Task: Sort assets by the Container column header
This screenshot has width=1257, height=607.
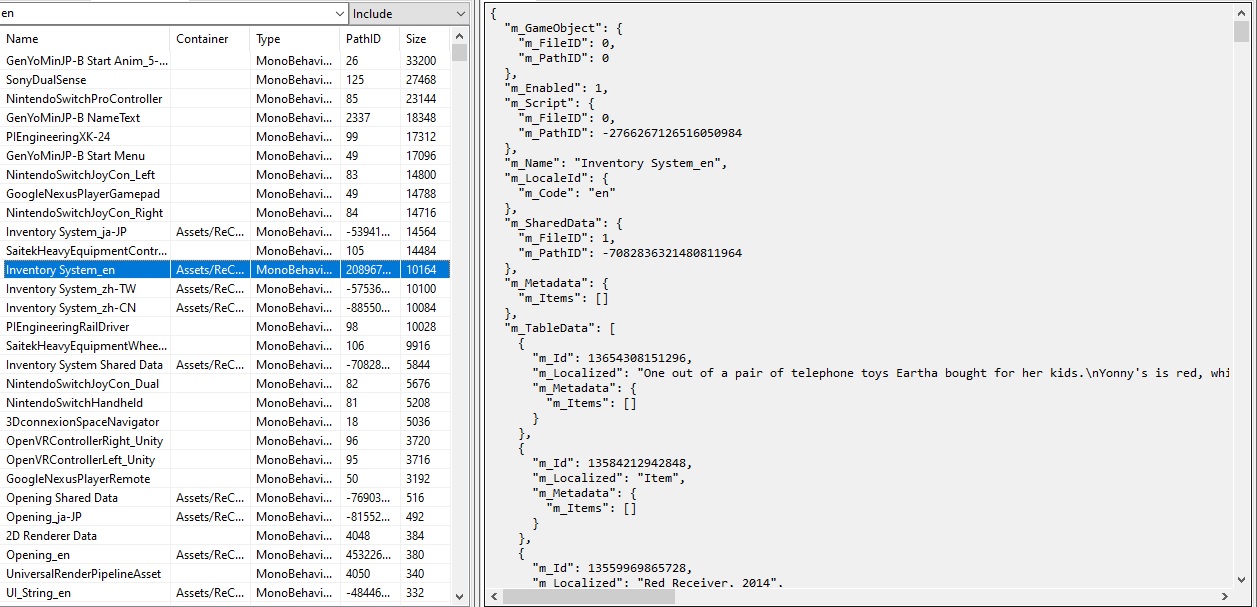Action: [209, 39]
